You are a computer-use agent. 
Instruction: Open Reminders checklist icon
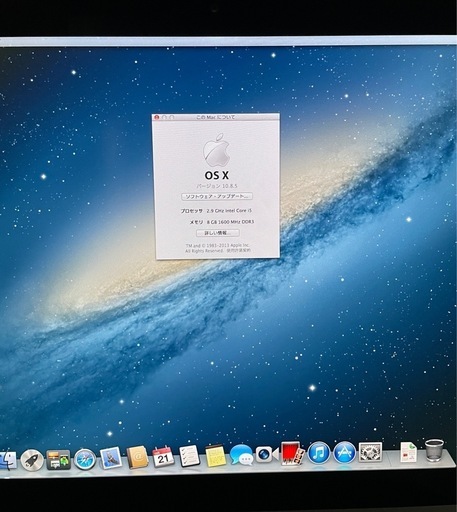[x=189, y=456]
